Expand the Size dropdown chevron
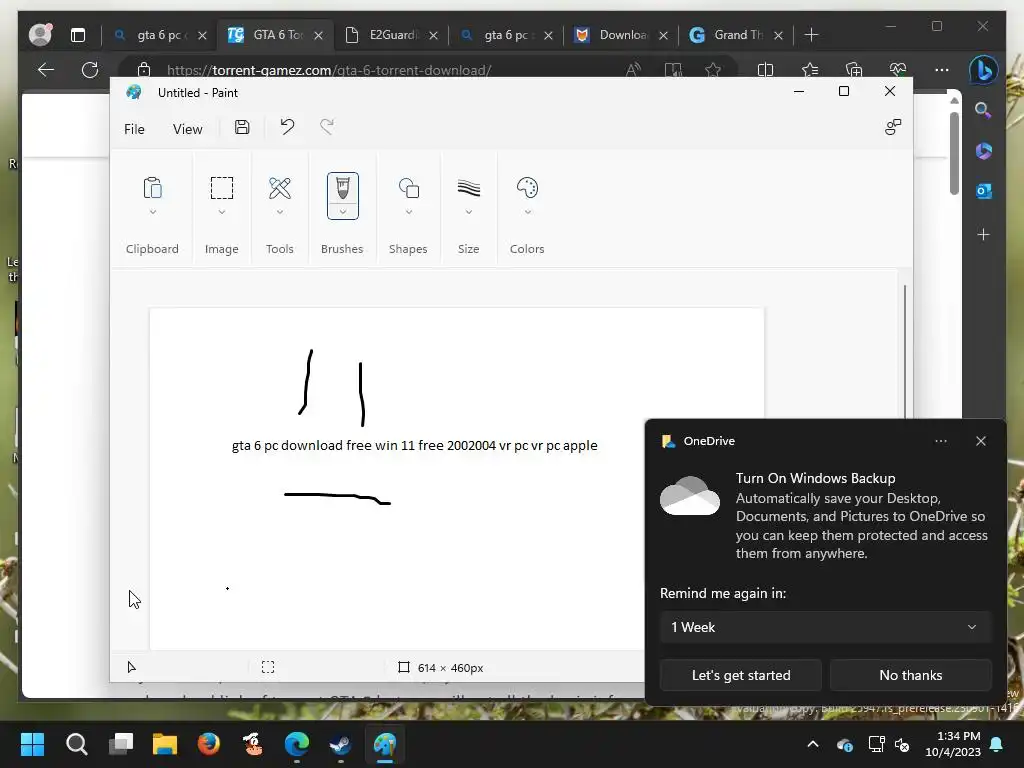 (469, 212)
